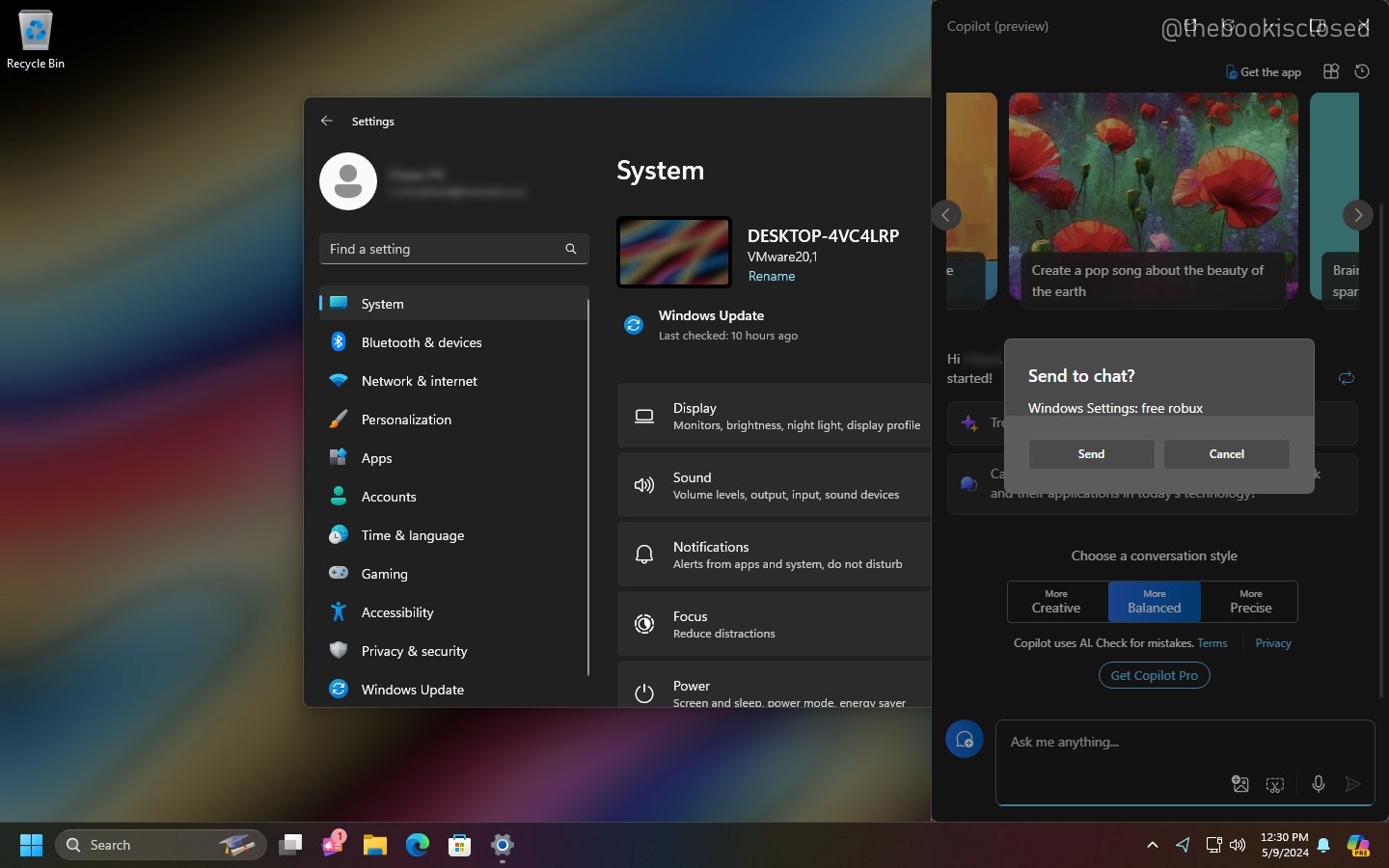Viewport: 1389px width, 868px height.
Task: Click the microphone icon in Copilot
Action: point(1319,784)
